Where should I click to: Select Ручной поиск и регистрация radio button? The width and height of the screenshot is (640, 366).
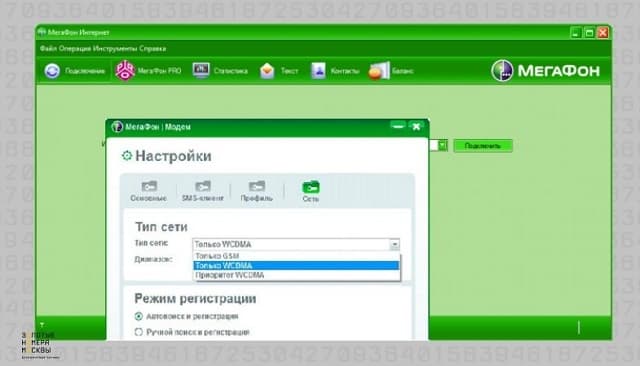coord(139,332)
